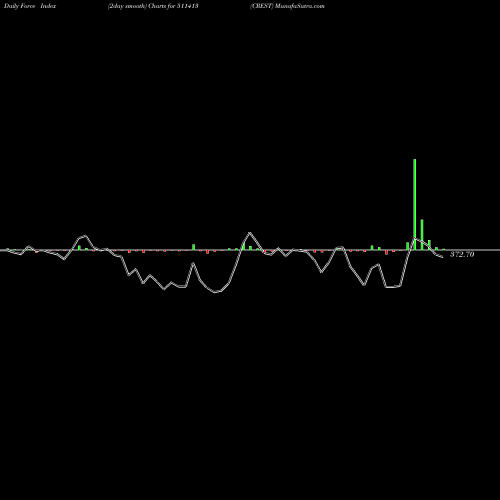Click the 'Daily Force Index' title text

point(30,6)
